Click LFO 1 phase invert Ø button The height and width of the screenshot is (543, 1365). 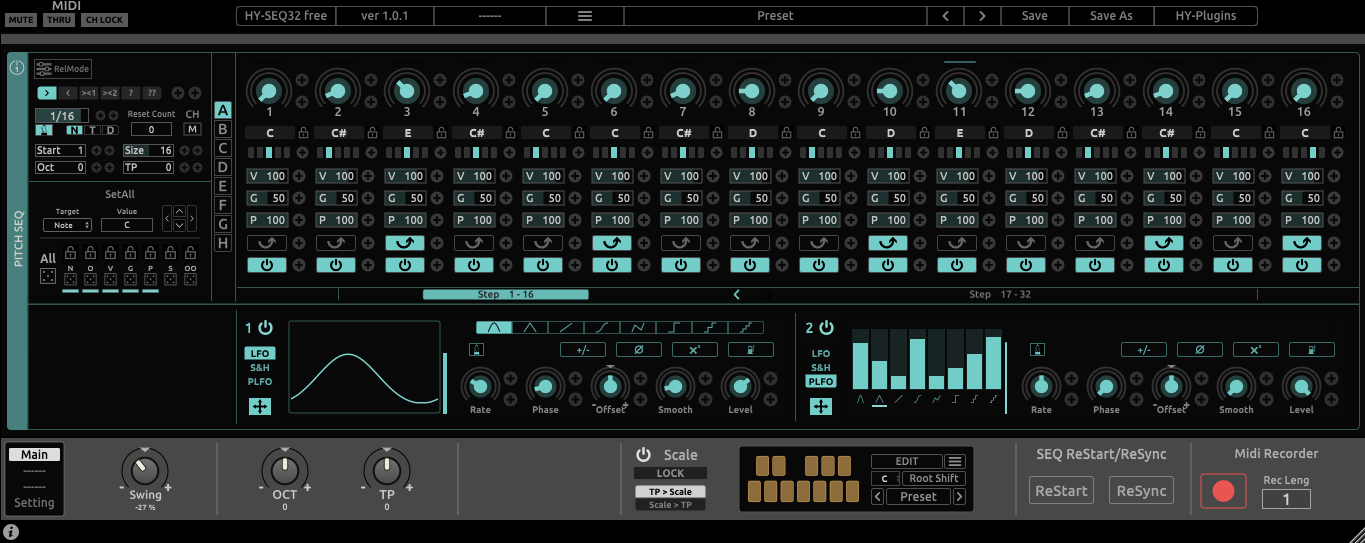pyautogui.click(x=638, y=349)
